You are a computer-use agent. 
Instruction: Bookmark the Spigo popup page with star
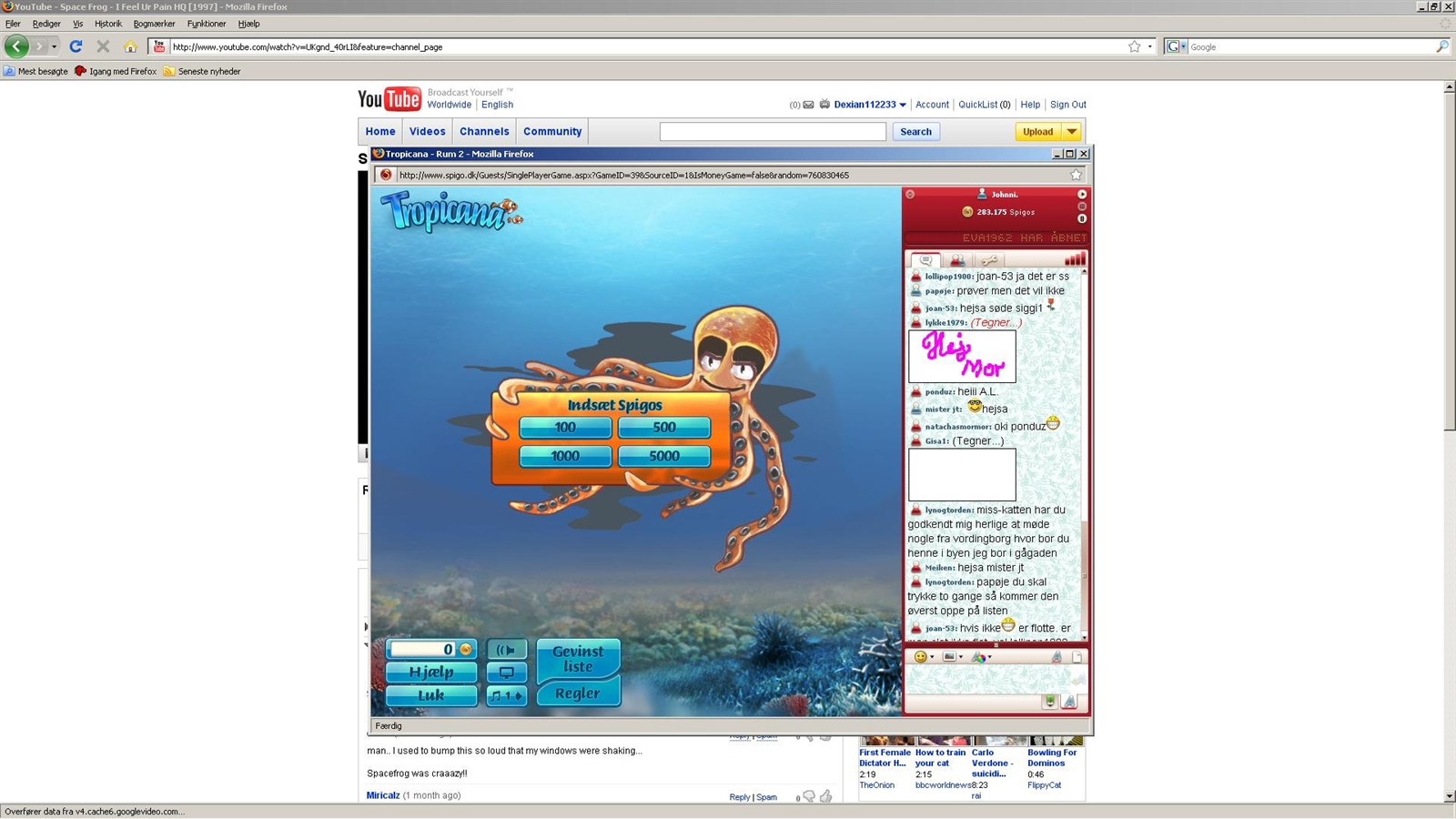coord(1076,175)
